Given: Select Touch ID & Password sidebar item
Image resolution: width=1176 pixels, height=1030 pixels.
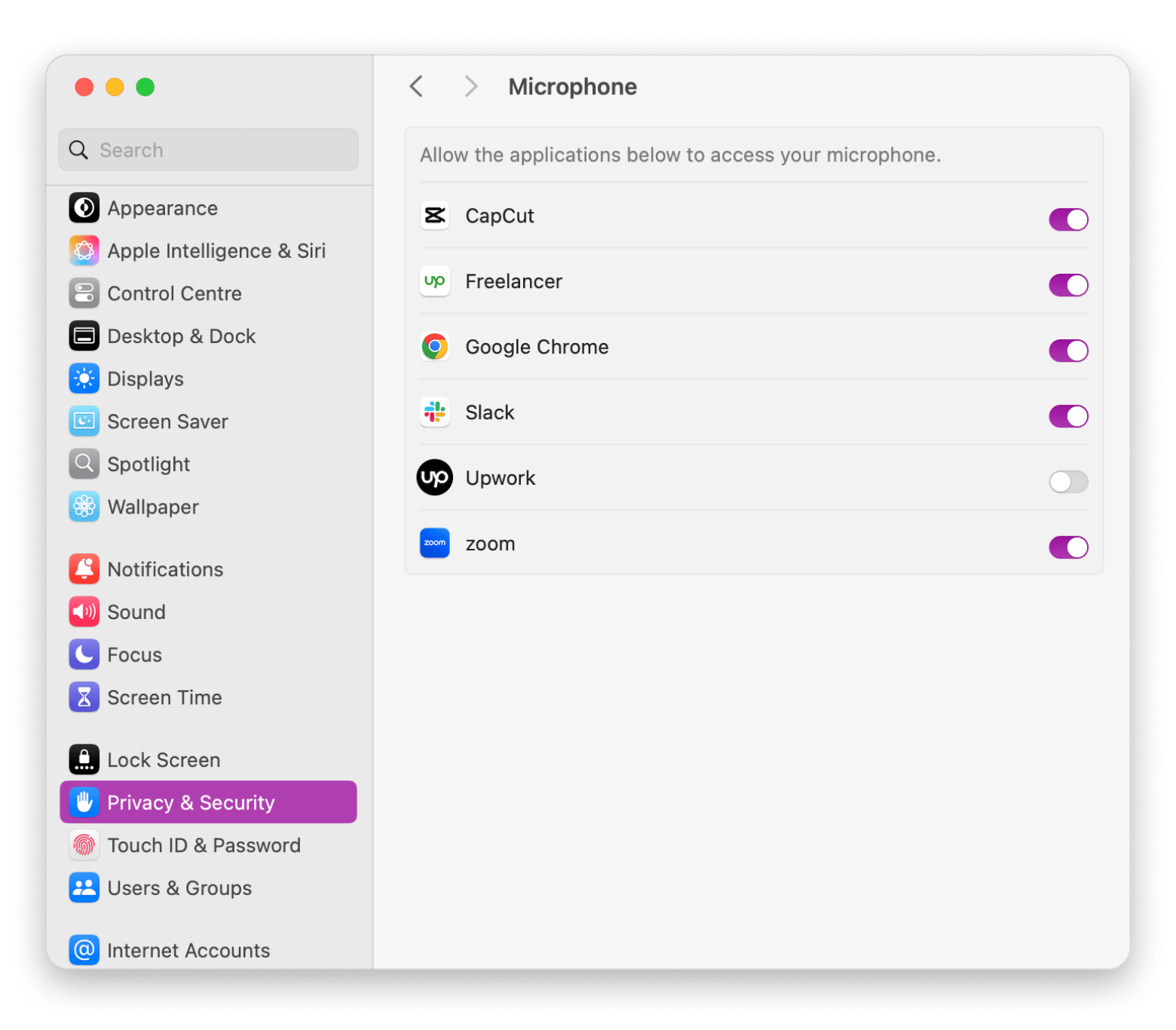Looking at the screenshot, I should [204, 845].
